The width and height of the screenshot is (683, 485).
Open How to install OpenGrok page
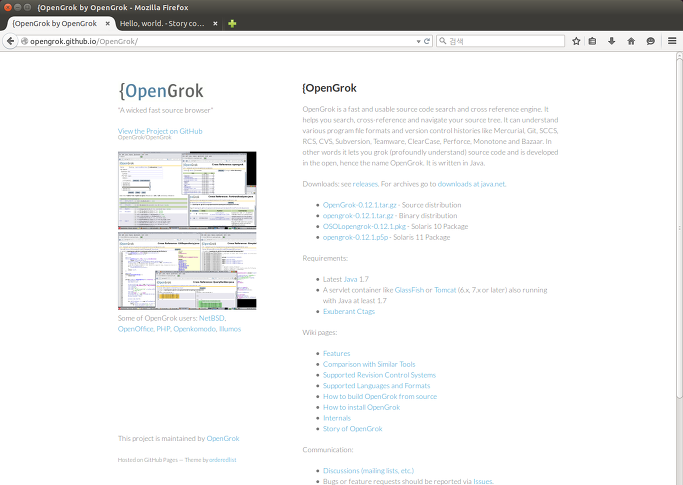click(361, 407)
